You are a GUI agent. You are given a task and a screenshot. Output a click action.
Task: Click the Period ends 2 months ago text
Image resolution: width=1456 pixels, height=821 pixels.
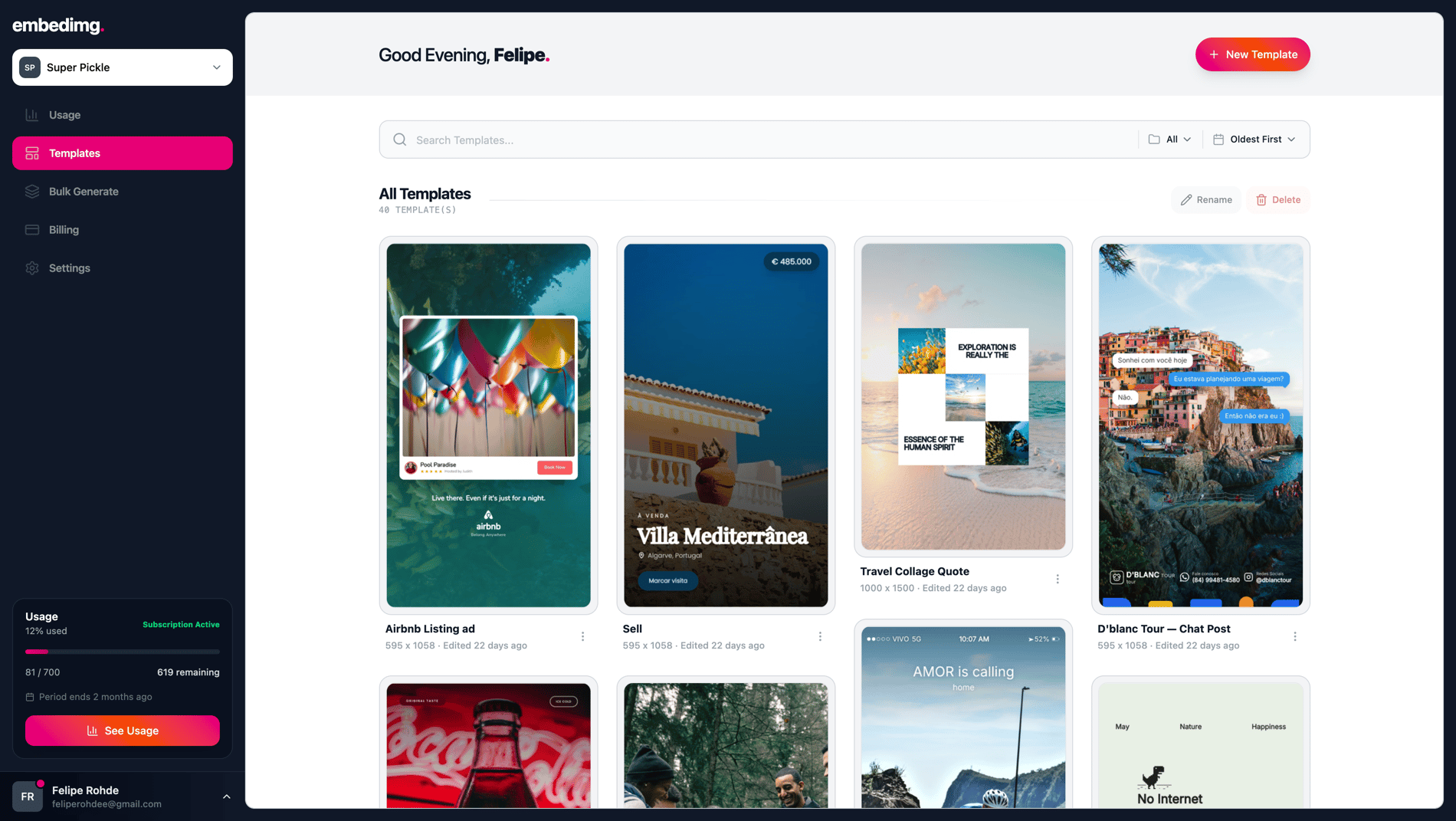(95, 698)
